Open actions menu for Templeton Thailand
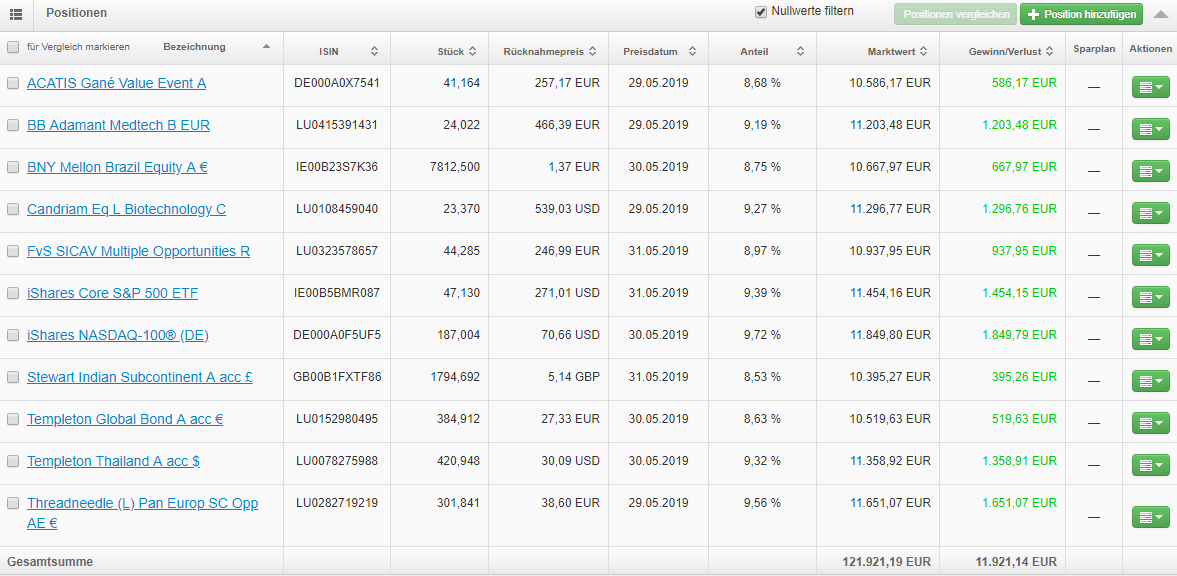1177x576 pixels. (x=1150, y=466)
